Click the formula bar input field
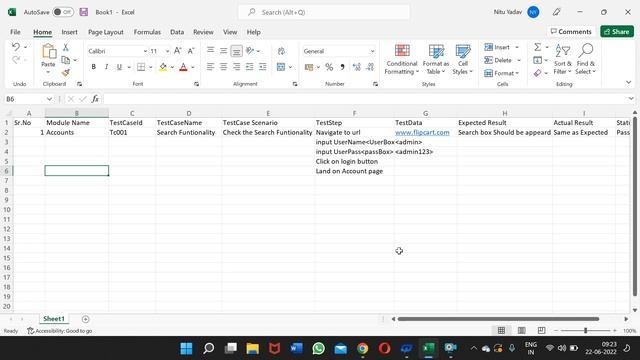The height and width of the screenshot is (360, 640). click(365, 99)
